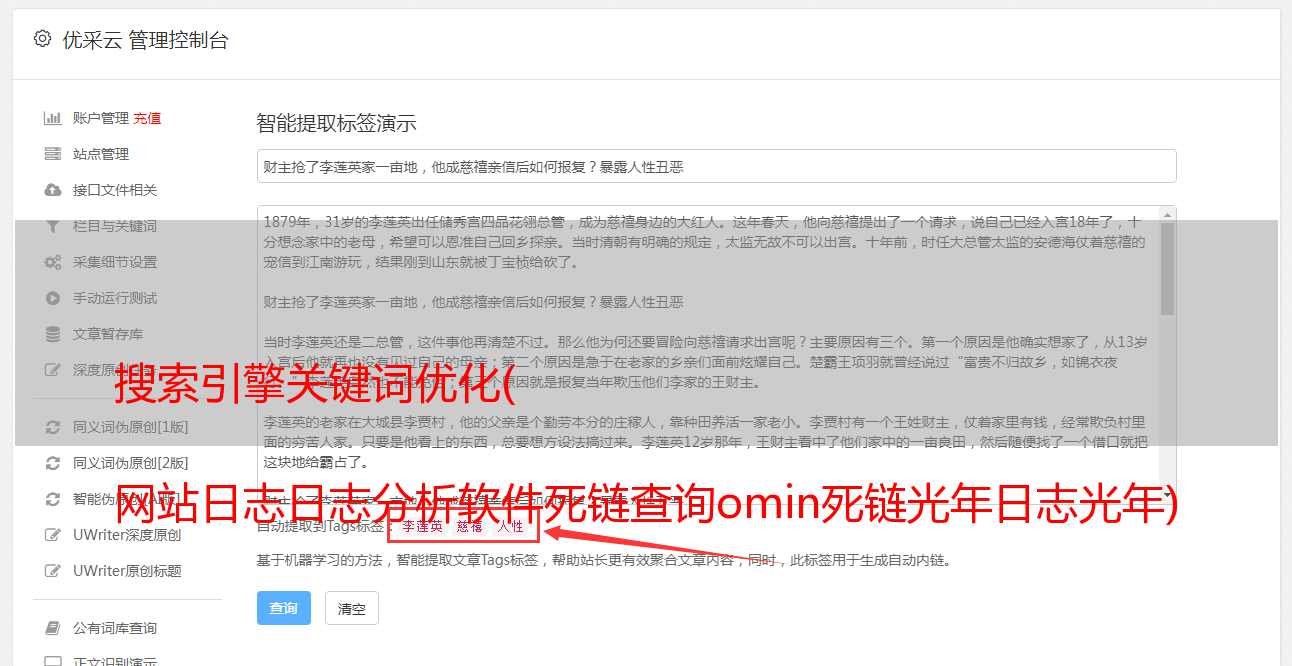1292x666 pixels.
Task: Click edit icon beside UWriter深度原创
Action: tap(52, 535)
